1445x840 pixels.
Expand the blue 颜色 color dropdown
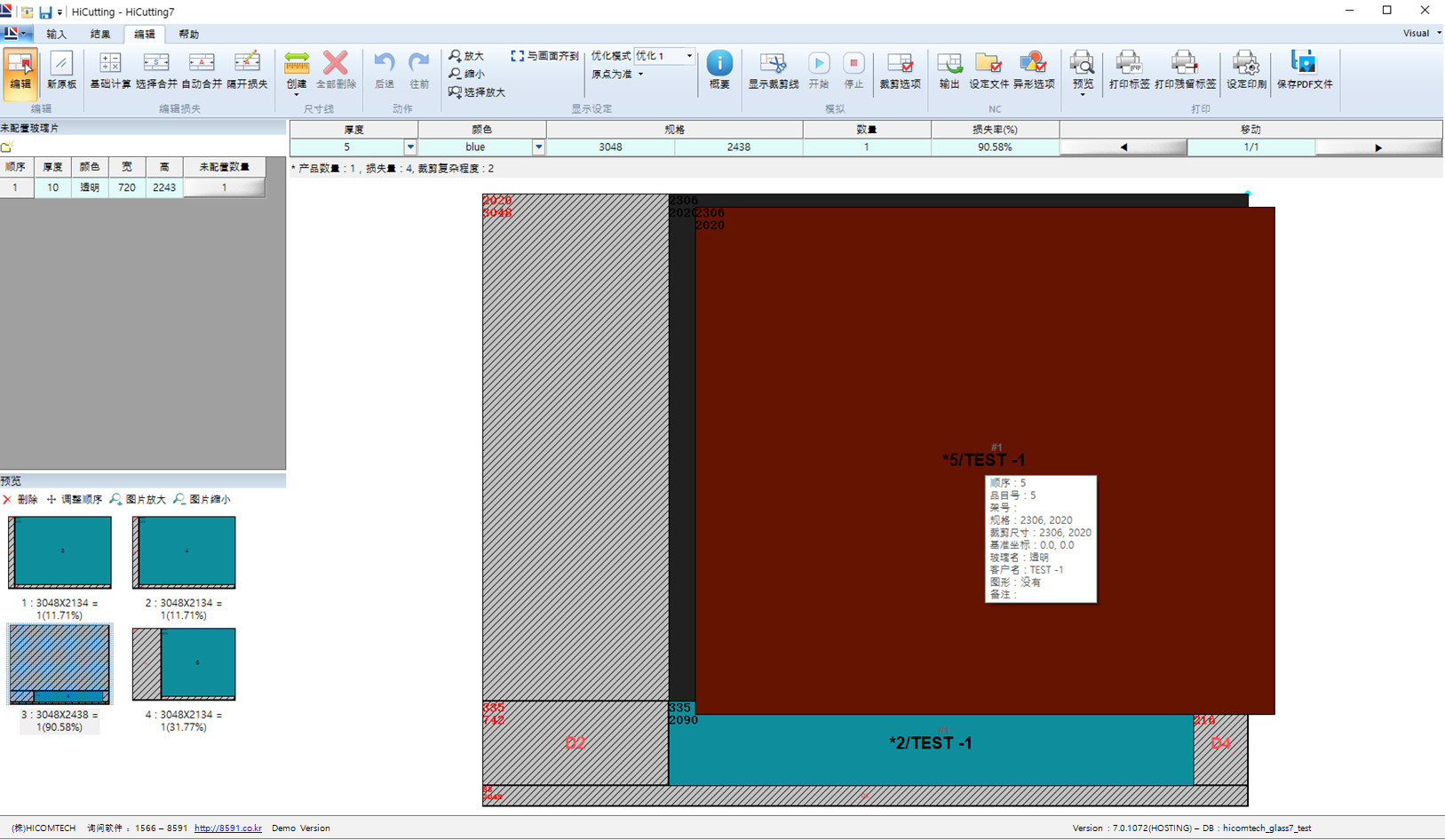pos(538,147)
